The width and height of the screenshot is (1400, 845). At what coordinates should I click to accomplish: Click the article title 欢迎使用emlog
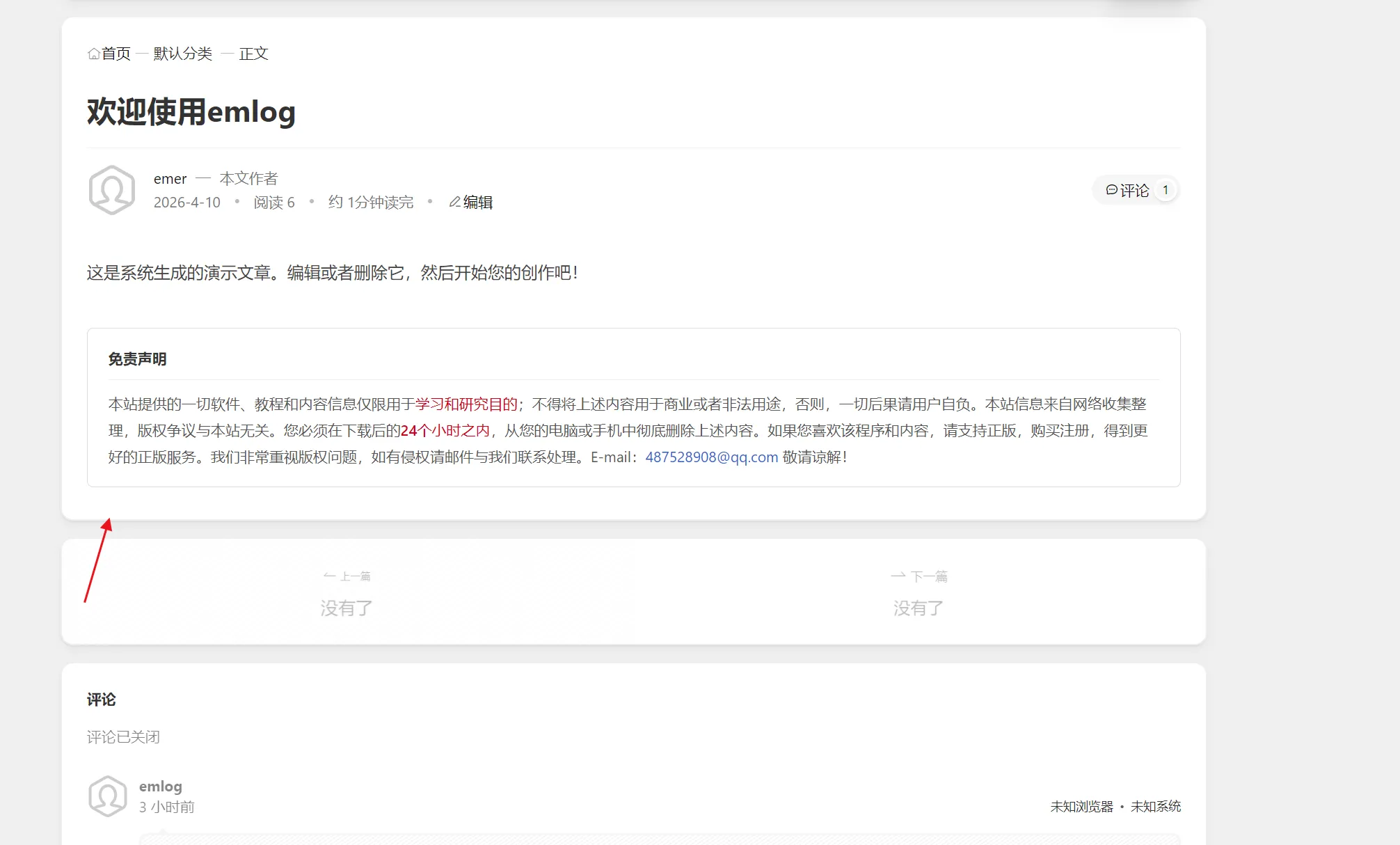click(191, 112)
